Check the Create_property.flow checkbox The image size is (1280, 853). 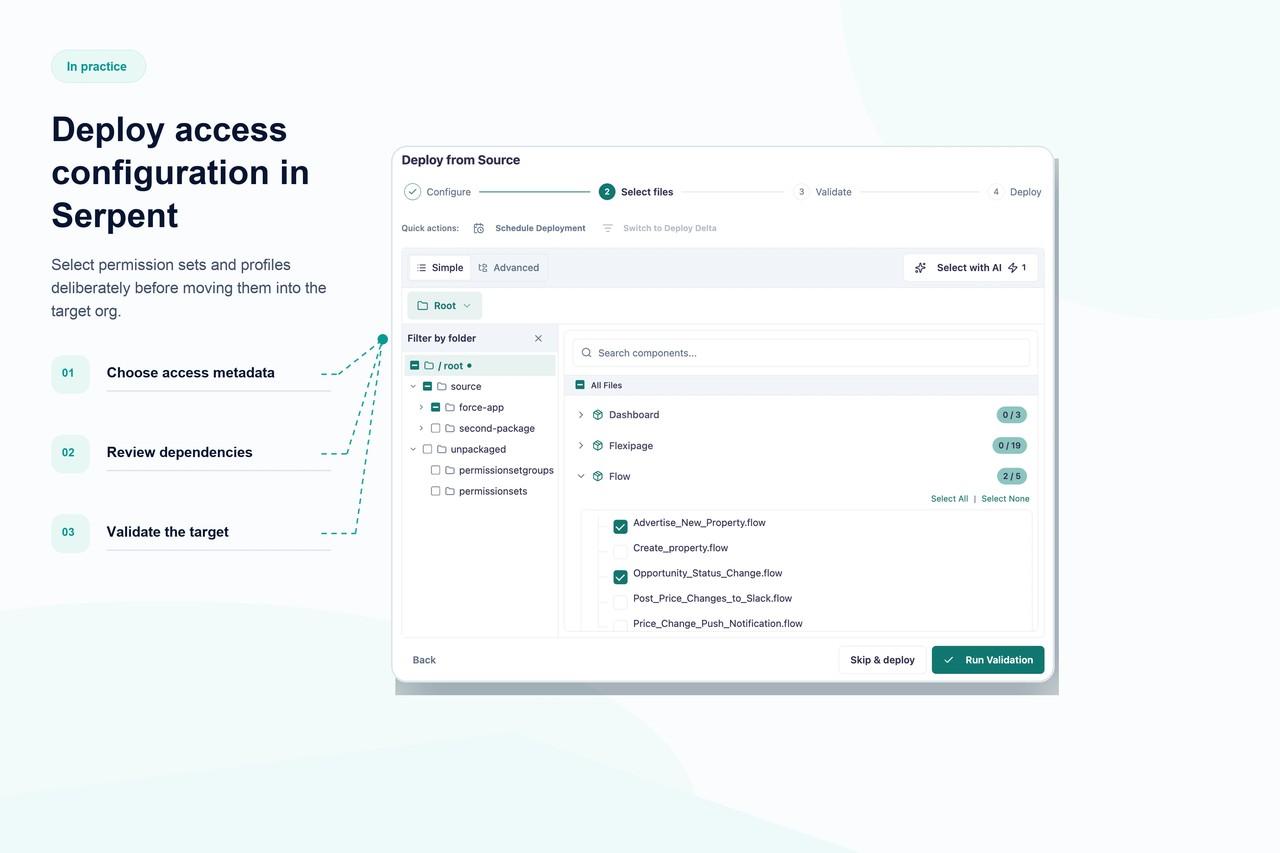[x=620, y=552]
